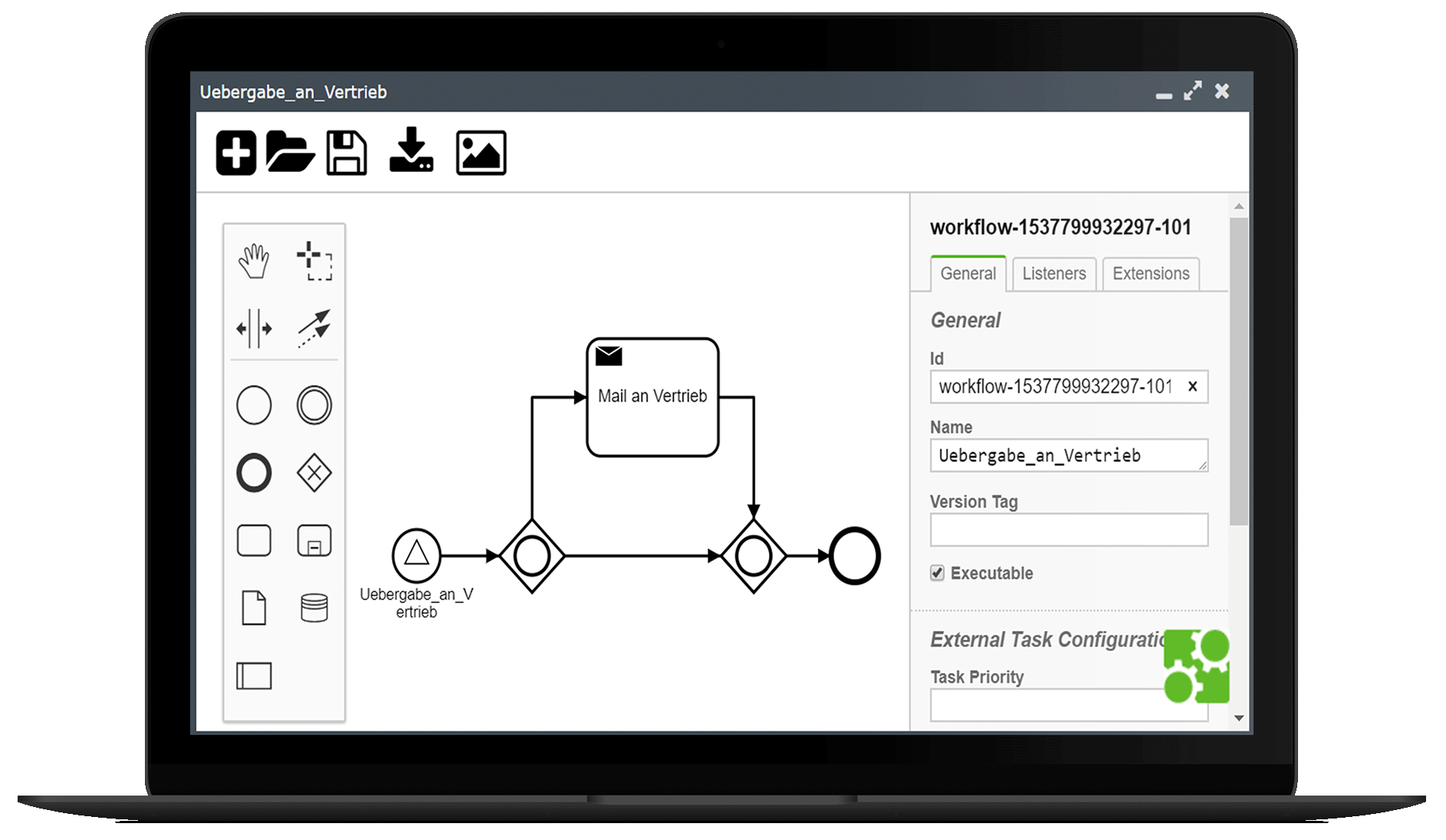Click the properties panel scrollbar thumb
The width and height of the screenshot is (1446, 840).
(1239, 371)
